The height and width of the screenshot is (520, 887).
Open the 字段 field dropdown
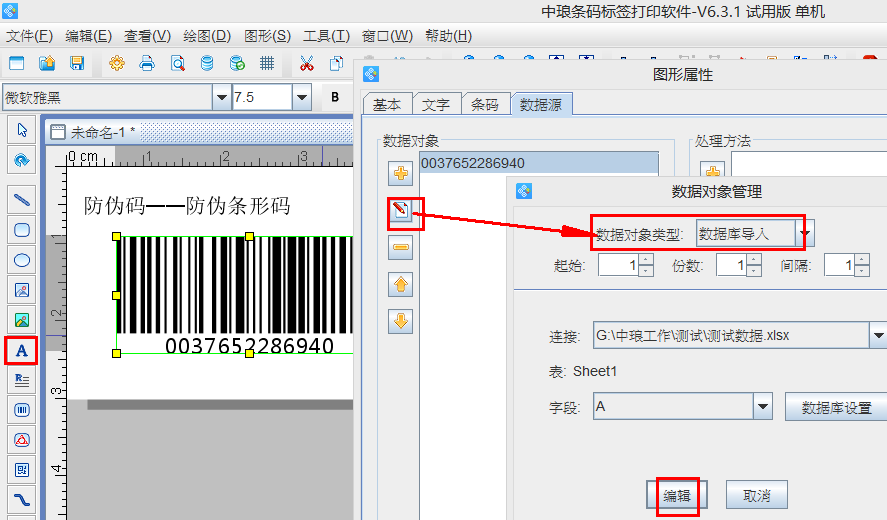click(x=763, y=406)
